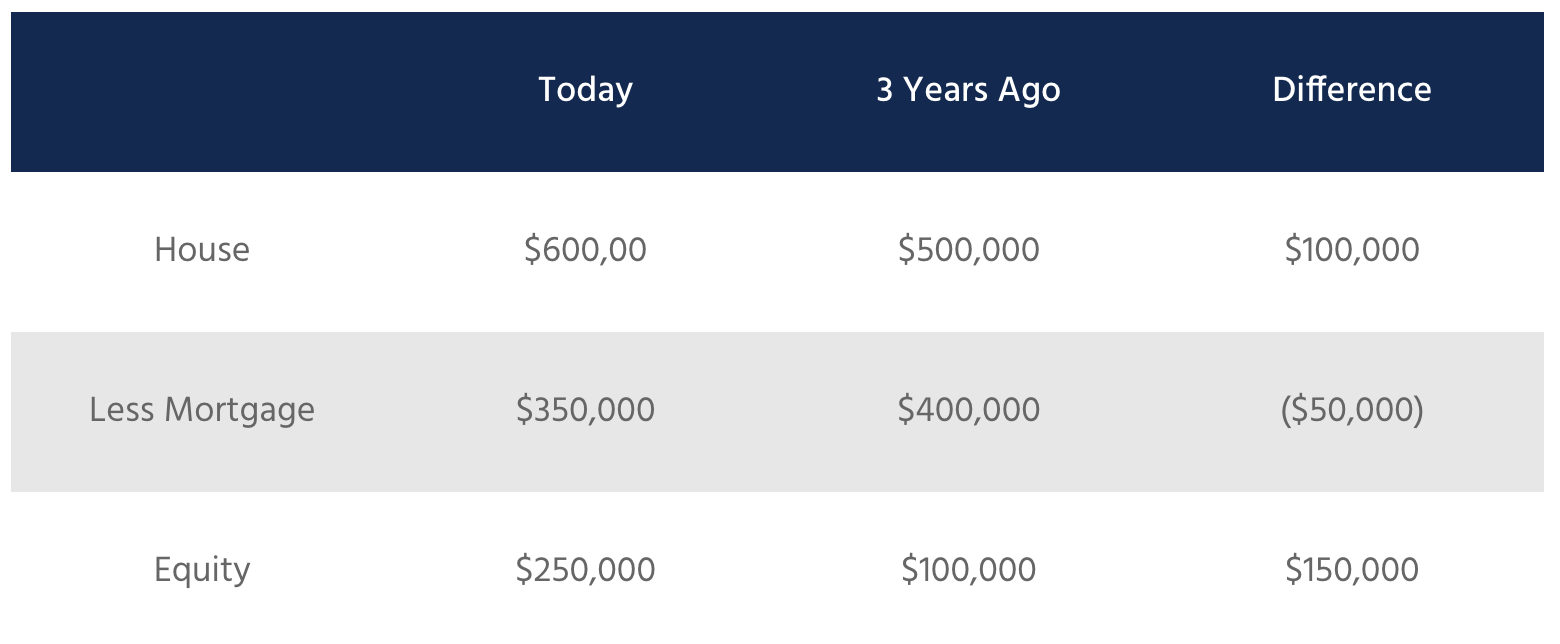Click the $600,00 house value today
The width and height of the screenshot is (1560, 644).
pyautogui.click(x=585, y=249)
